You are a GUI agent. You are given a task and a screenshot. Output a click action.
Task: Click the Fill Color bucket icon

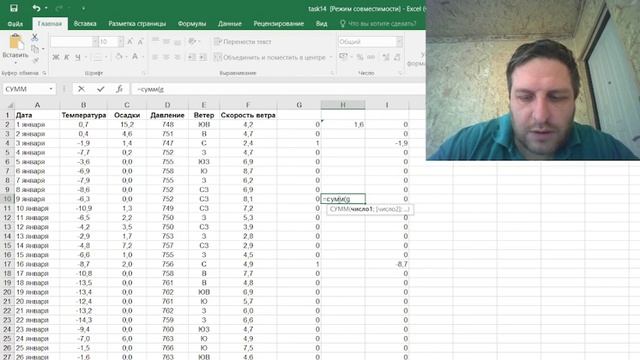coord(119,57)
